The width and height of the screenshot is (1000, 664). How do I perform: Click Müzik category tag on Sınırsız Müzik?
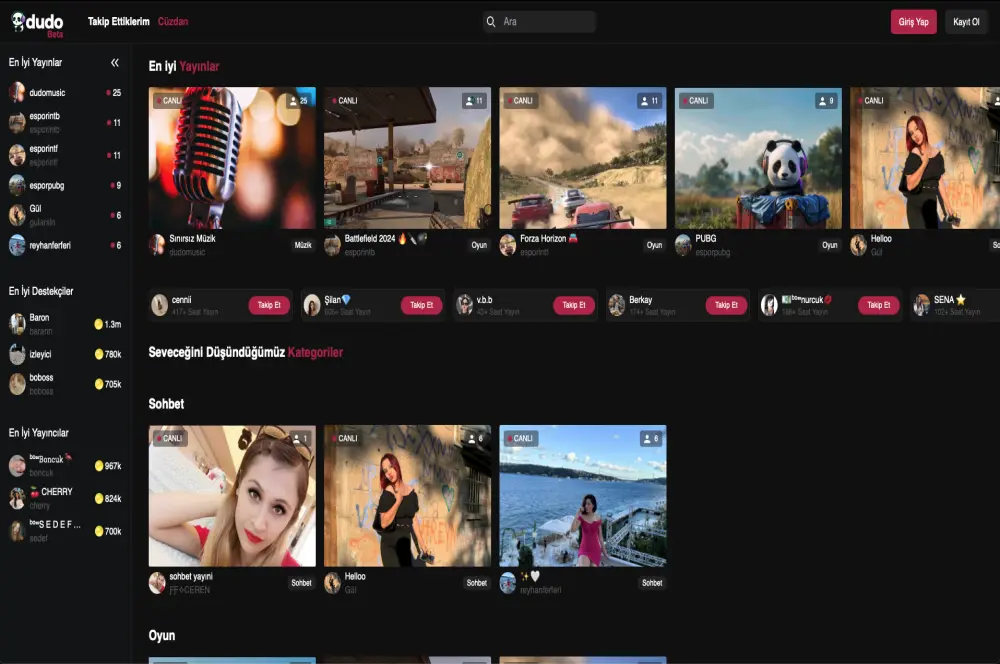pyautogui.click(x=303, y=245)
